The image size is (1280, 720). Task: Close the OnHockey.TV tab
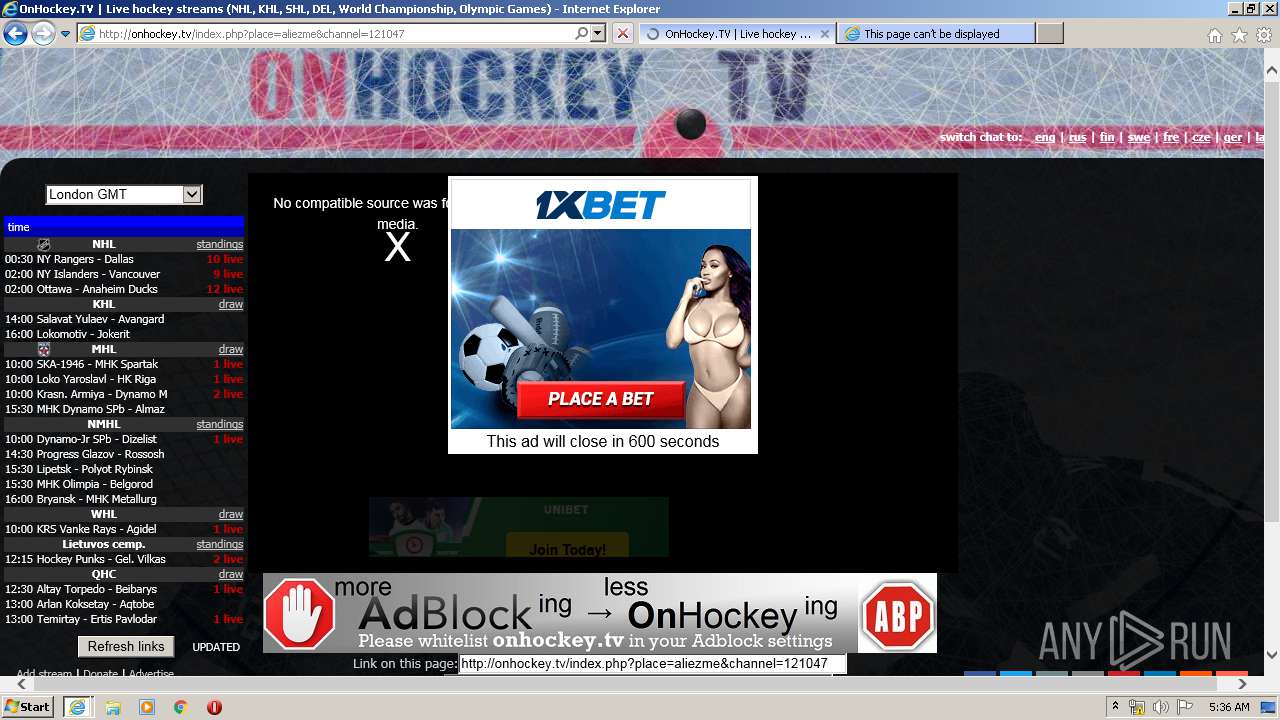tap(825, 33)
